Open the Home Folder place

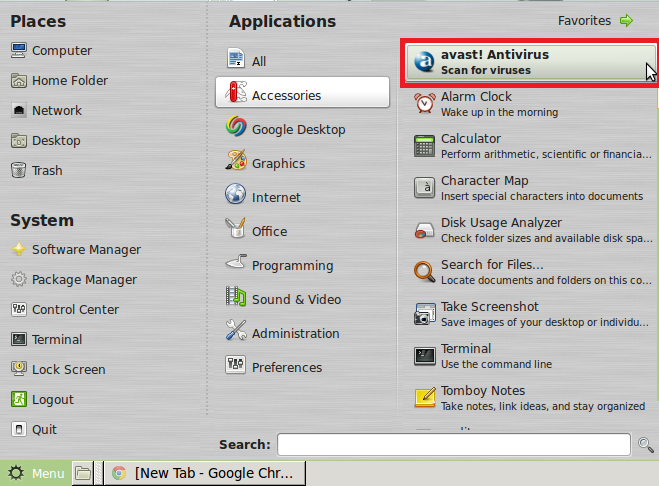[x=59, y=80]
